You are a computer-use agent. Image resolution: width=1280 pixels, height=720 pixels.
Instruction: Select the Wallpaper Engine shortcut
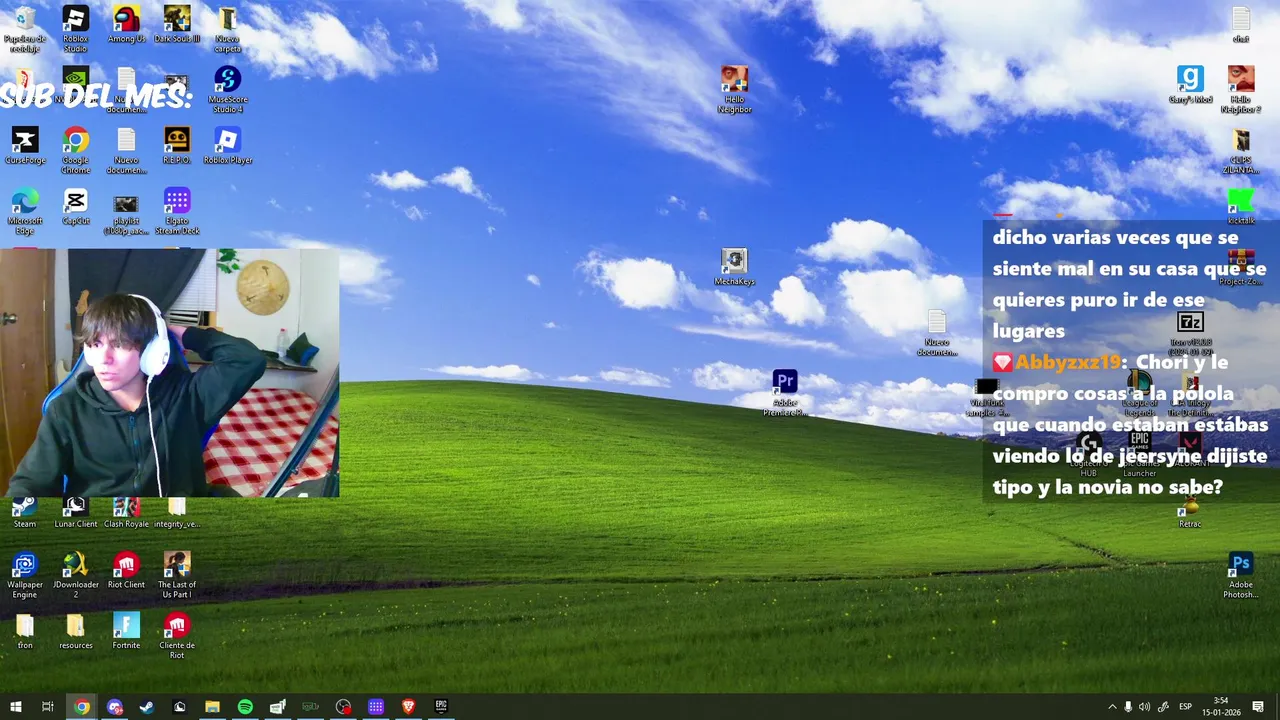[x=25, y=575]
